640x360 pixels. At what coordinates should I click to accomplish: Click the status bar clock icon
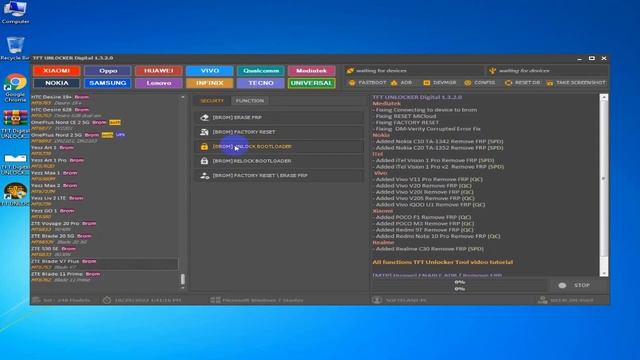pyautogui.click(x=107, y=300)
